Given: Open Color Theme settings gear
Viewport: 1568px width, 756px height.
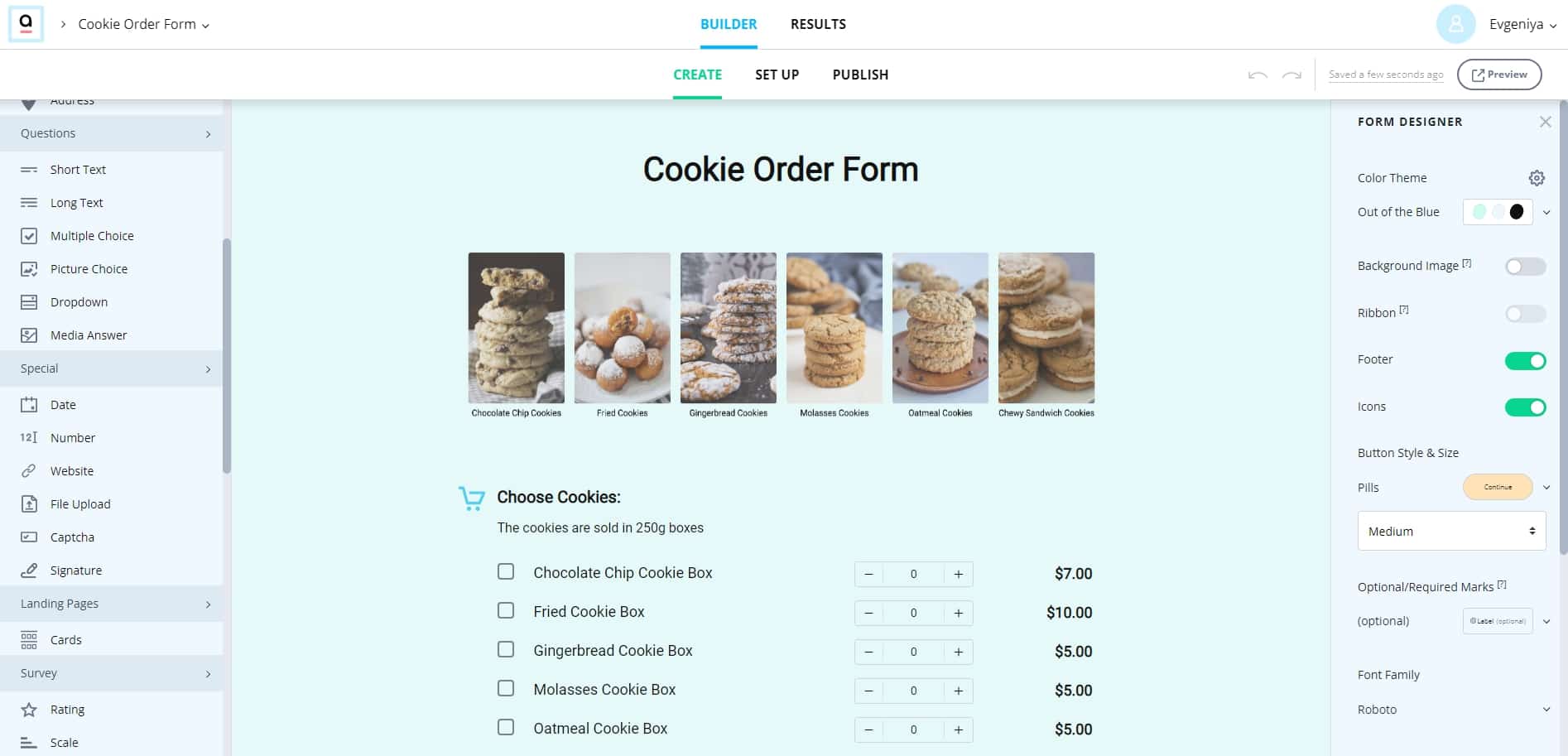Looking at the screenshot, I should [1537, 178].
